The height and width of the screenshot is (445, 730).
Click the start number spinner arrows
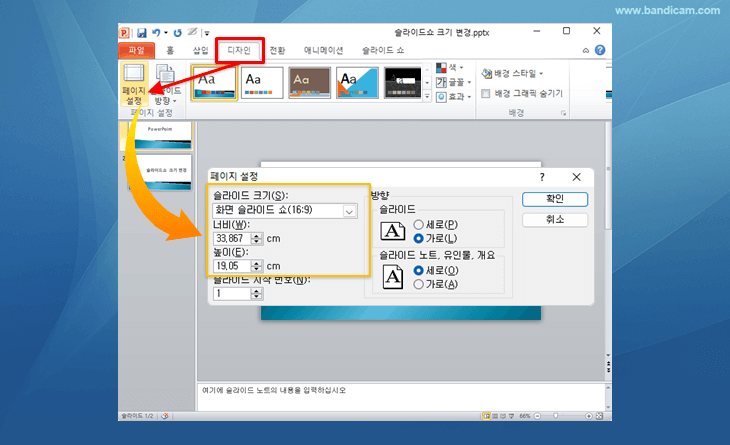(257, 294)
